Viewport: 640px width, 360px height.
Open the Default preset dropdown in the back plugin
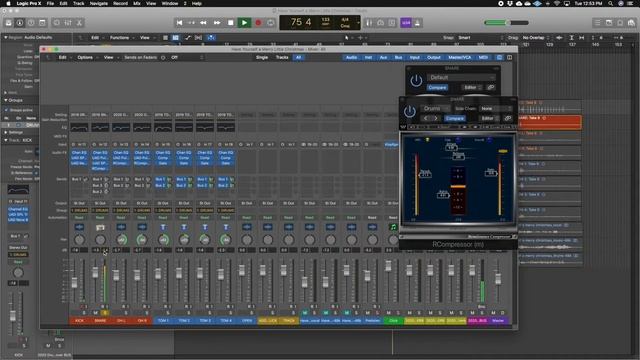(x=462, y=78)
